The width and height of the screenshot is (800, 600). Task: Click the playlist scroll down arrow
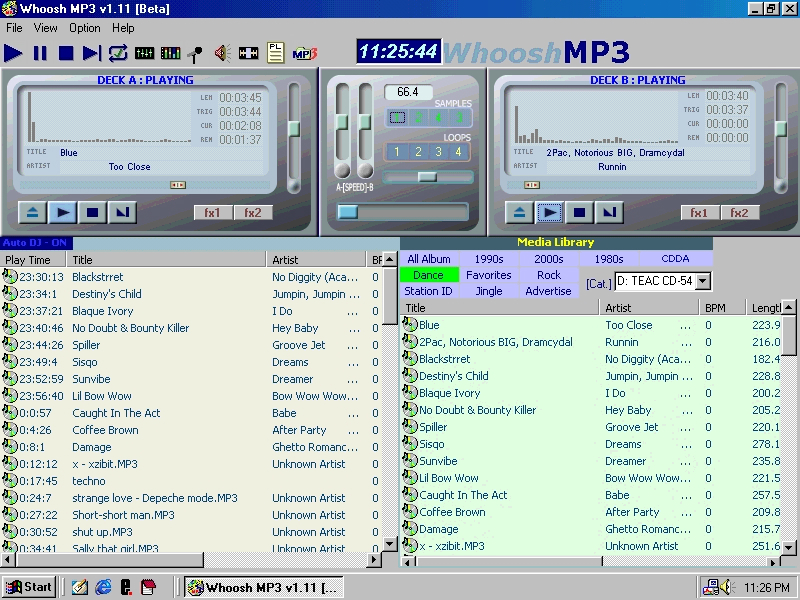(x=389, y=544)
